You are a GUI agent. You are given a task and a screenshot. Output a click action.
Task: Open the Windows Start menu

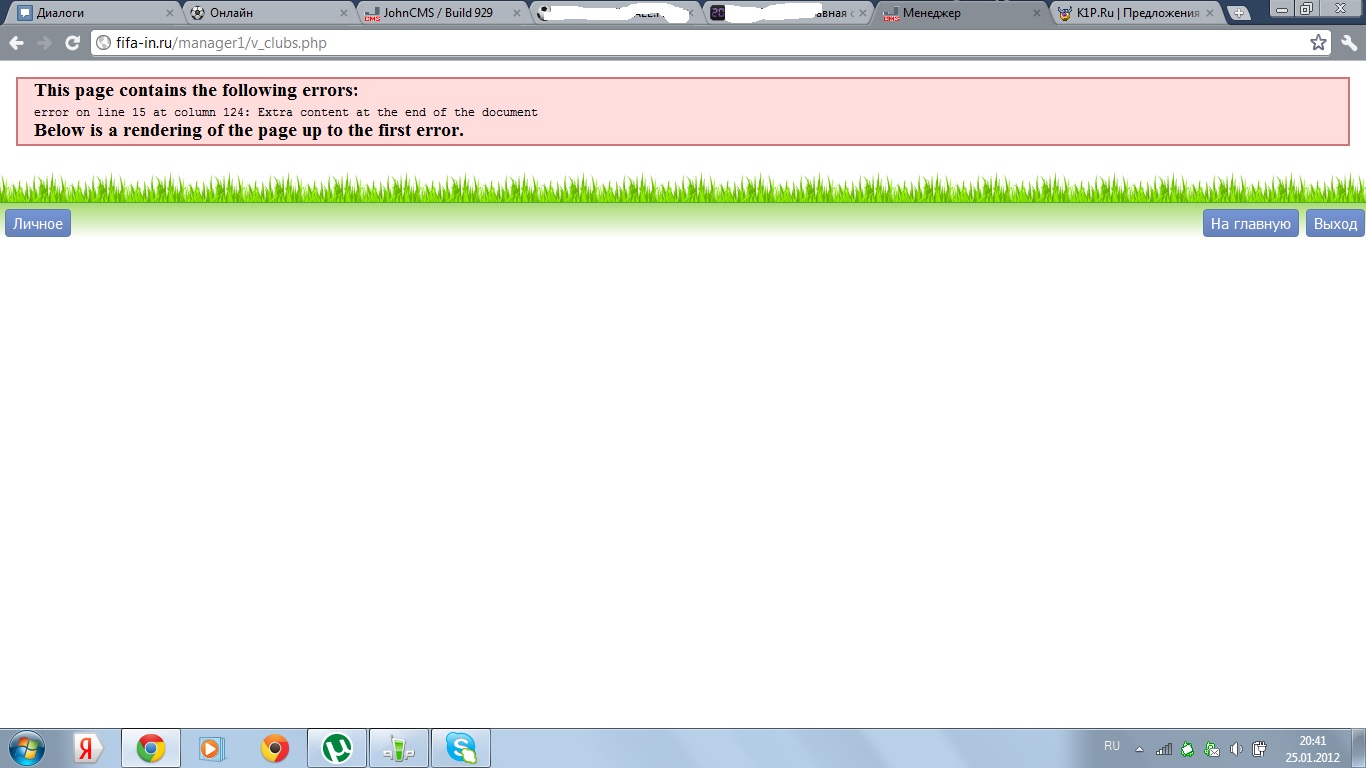tap(26, 748)
